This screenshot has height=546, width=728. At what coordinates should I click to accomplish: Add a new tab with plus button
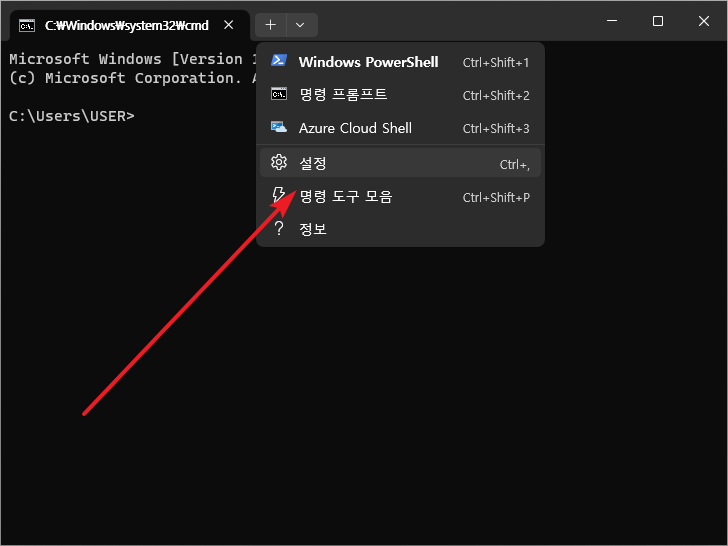tap(271, 25)
